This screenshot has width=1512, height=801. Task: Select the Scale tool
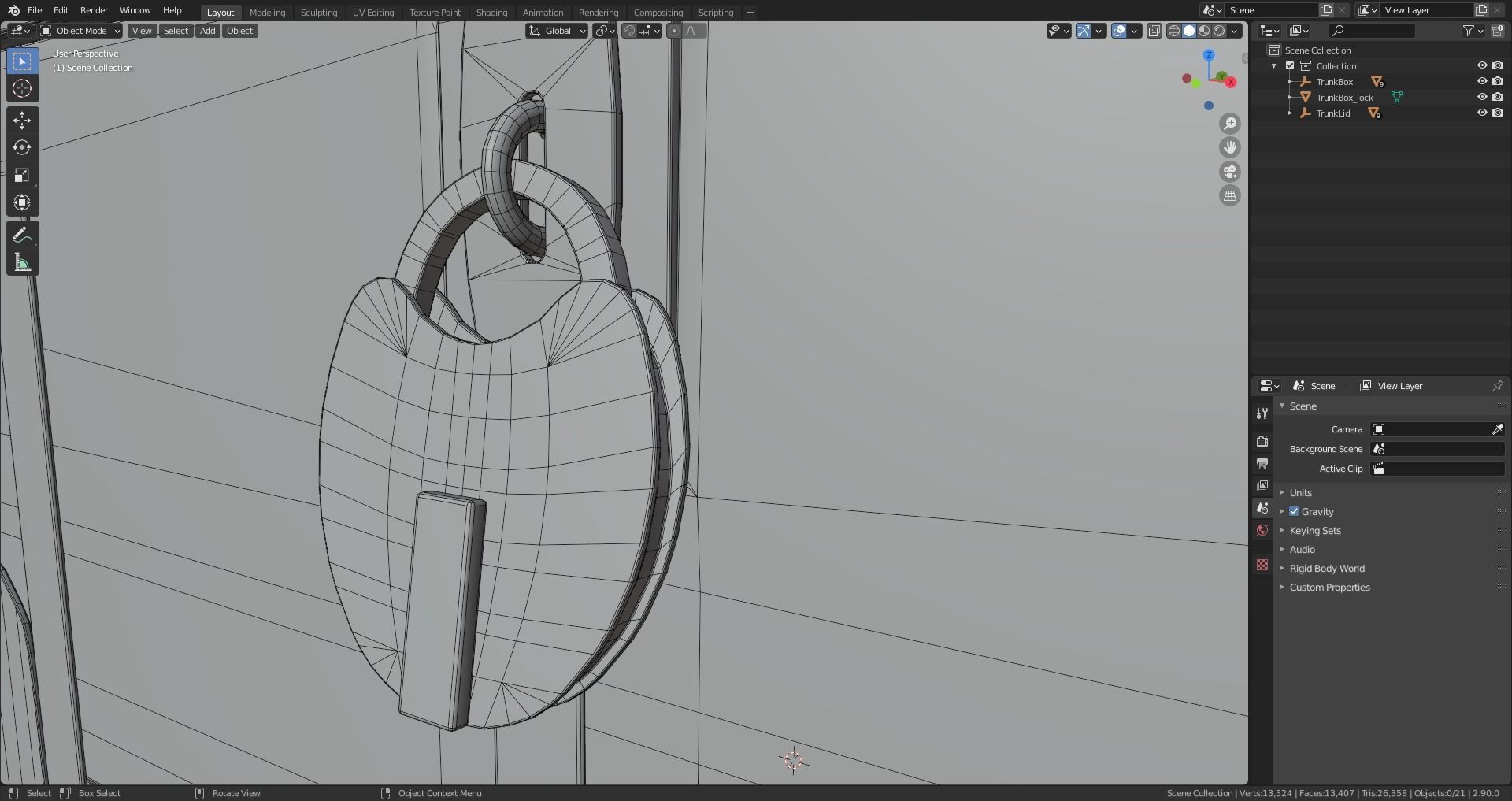point(22,175)
